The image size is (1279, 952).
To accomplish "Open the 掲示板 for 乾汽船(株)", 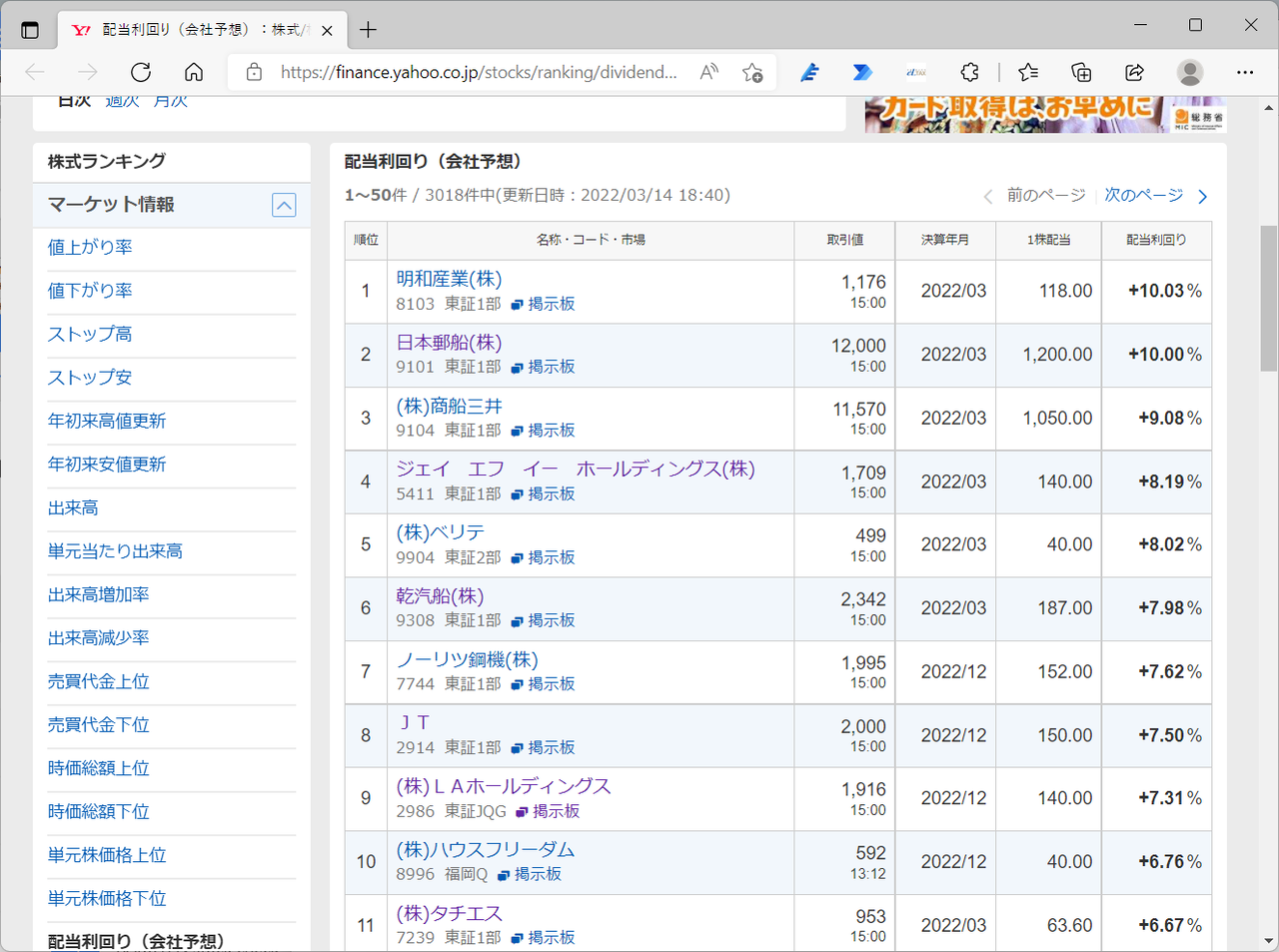I will pyautogui.click(x=549, y=620).
